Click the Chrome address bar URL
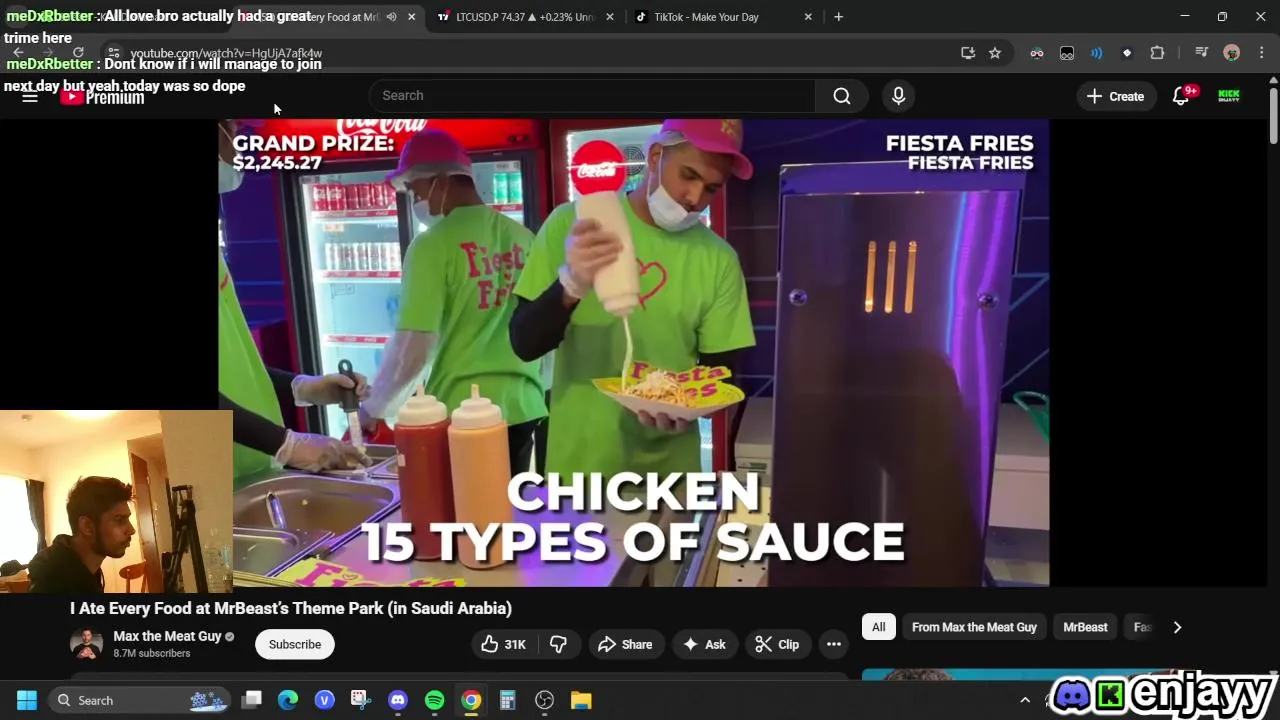1280x720 pixels. (226, 53)
